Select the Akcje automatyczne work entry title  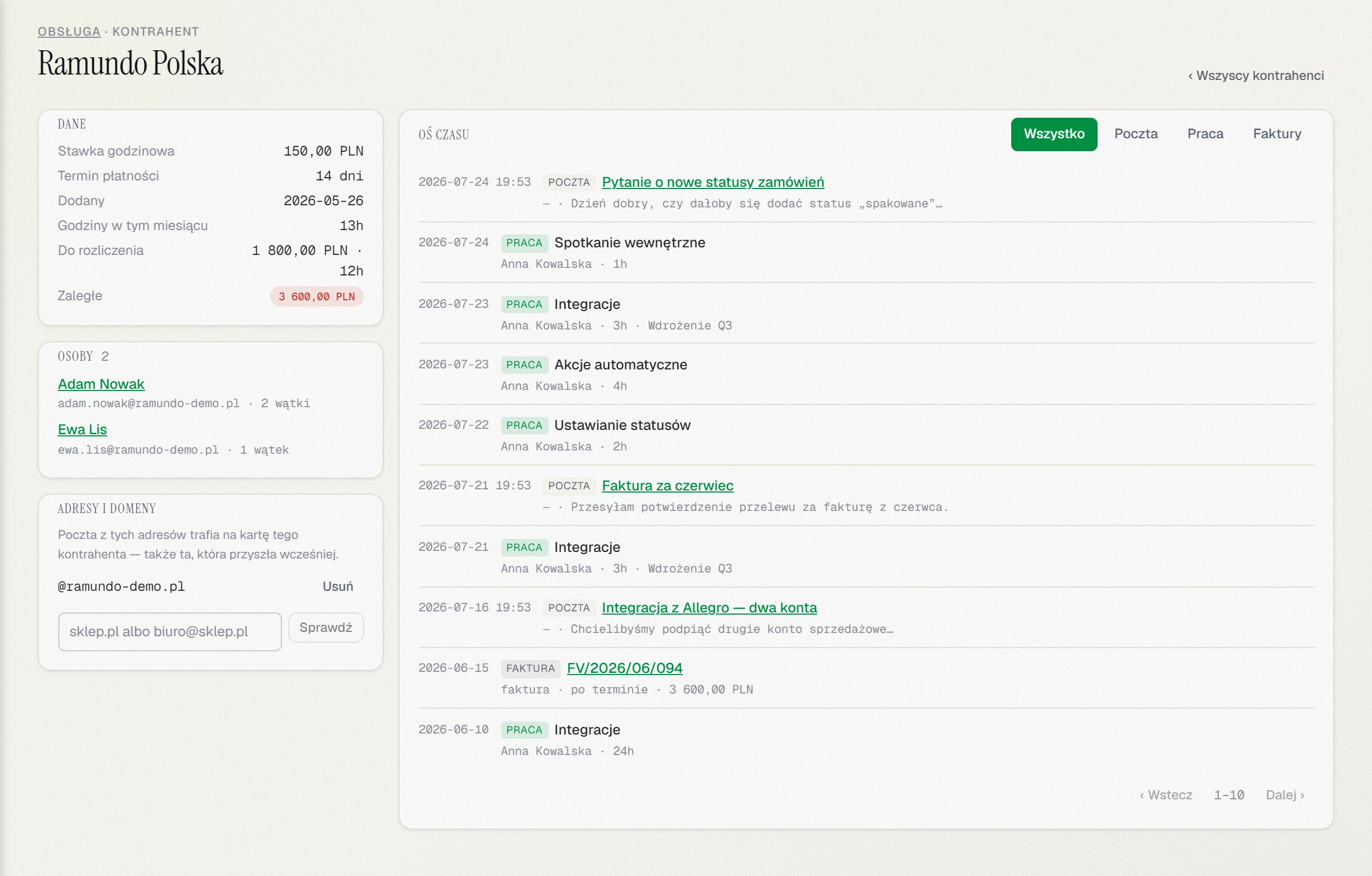(621, 365)
